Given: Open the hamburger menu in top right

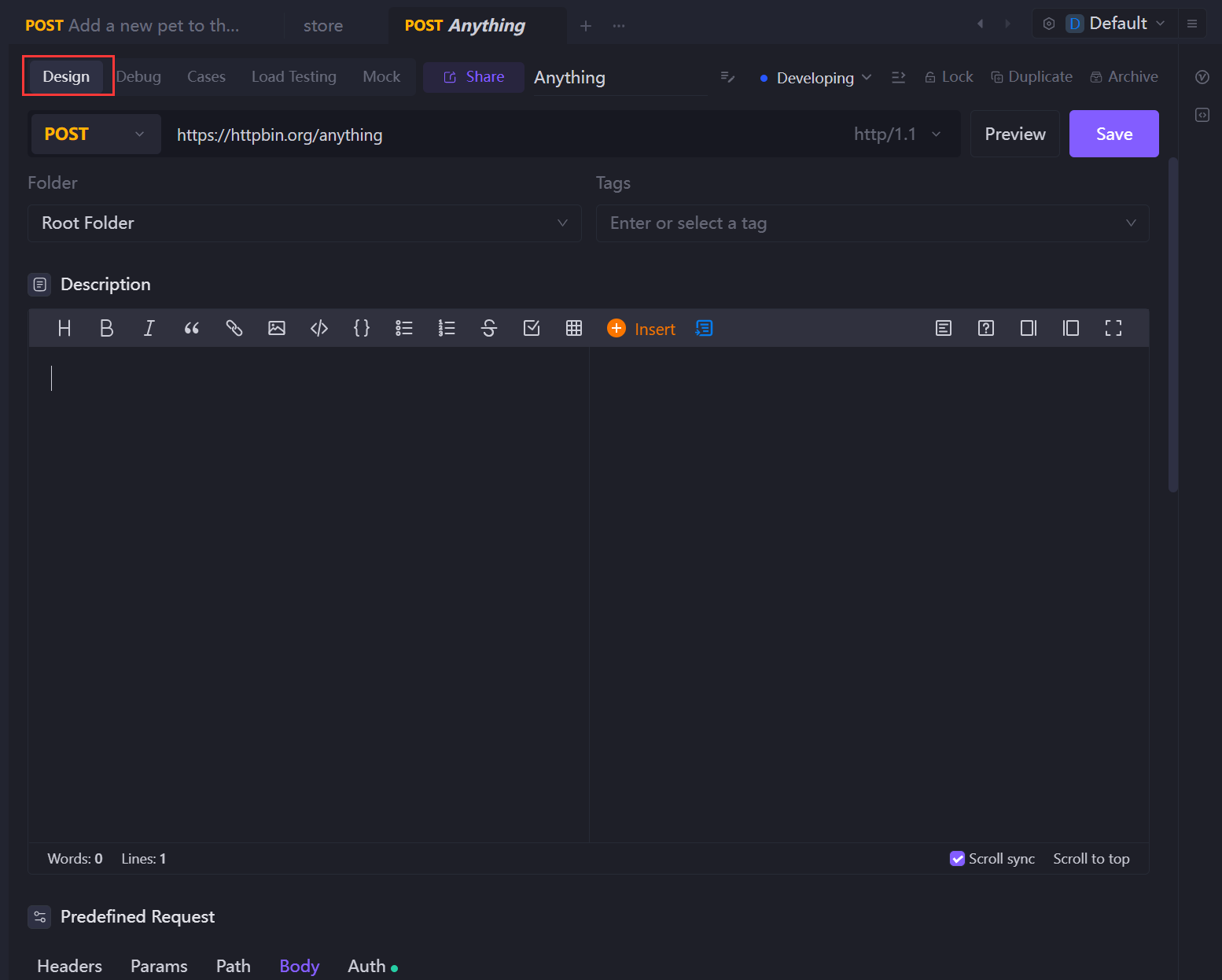Looking at the screenshot, I should [x=1192, y=24].
